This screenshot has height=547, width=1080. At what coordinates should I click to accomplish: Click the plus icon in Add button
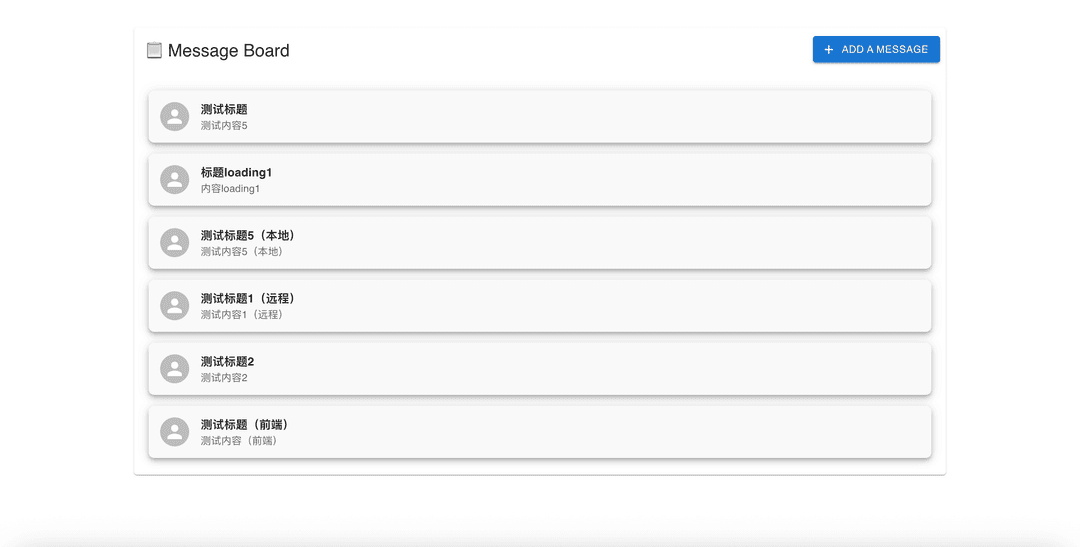tap(829, 50)
